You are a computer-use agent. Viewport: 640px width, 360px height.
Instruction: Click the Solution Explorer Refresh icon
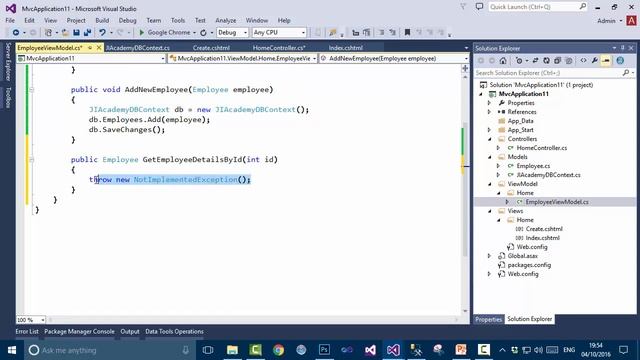pyautogui.click(x=546, y=61)
